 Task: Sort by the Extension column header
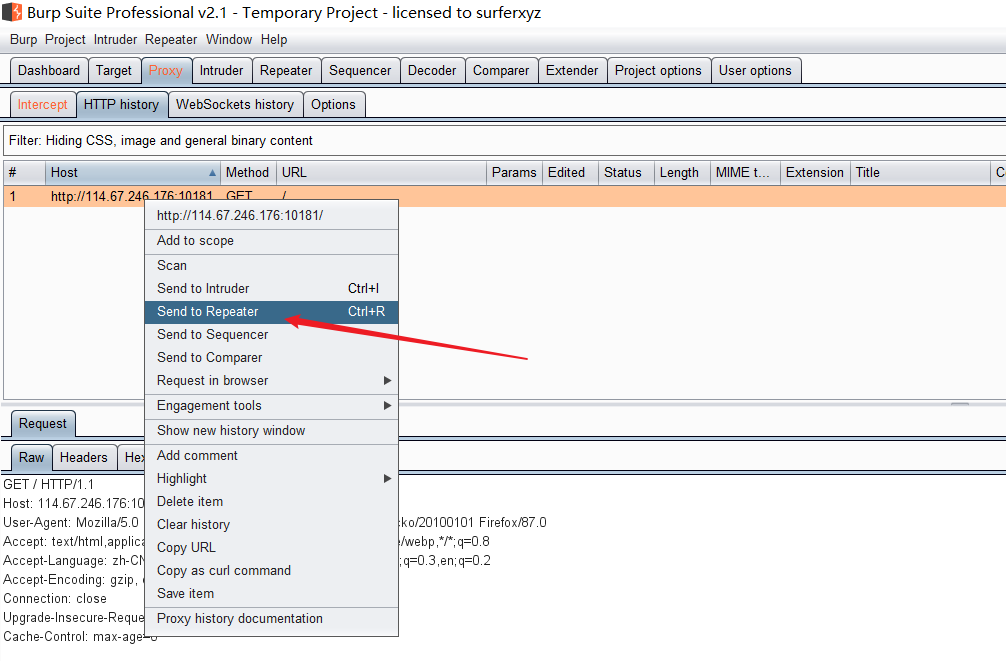coord(815,173)
